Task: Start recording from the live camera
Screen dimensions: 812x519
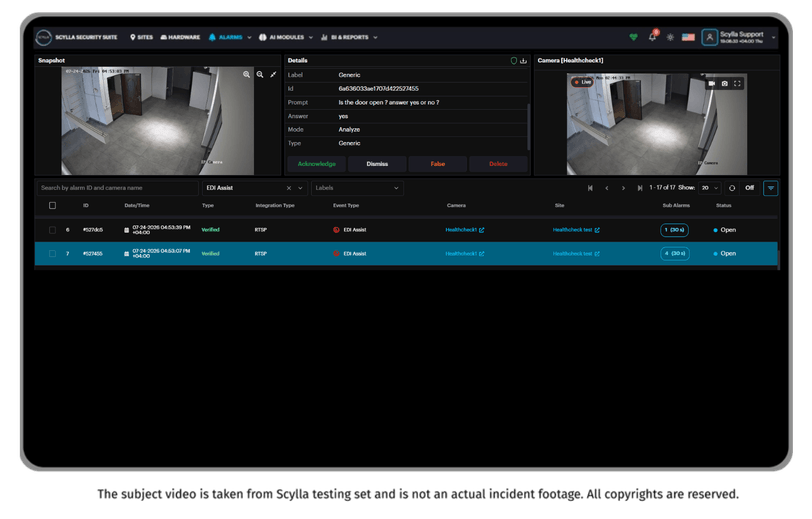Action: tap(712, 83)
